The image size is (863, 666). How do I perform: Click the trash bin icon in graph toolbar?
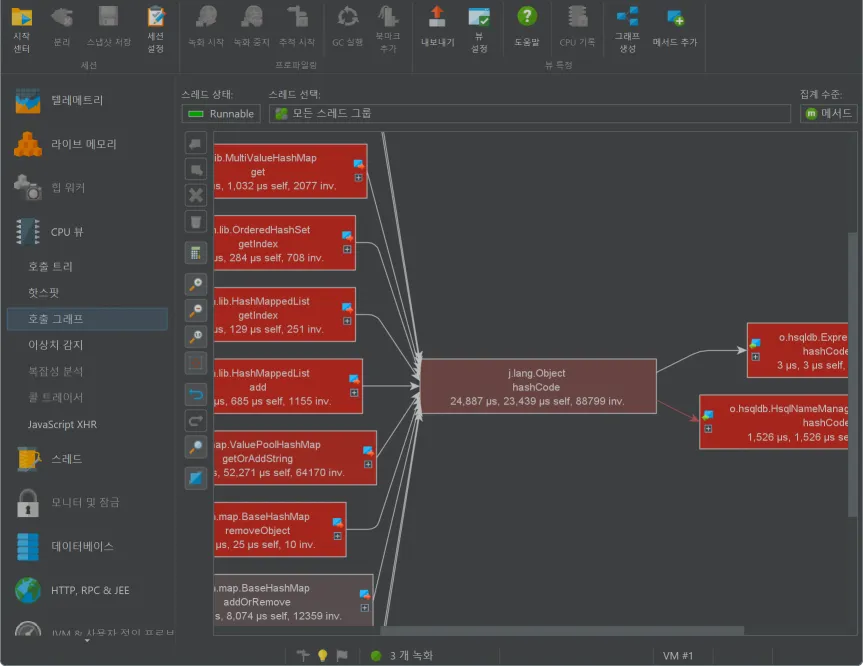(x=195, y=222)
